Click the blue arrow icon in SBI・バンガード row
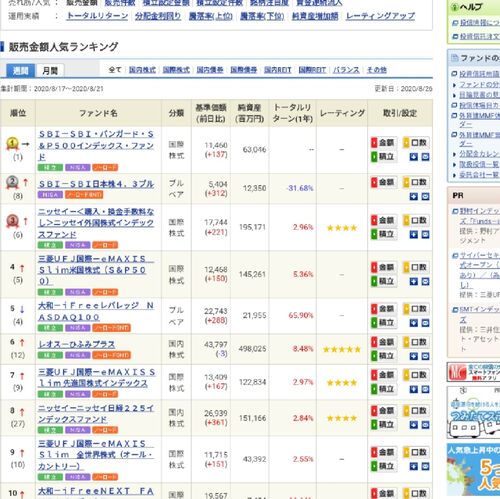The image size is (500, 499). (413, 157)
